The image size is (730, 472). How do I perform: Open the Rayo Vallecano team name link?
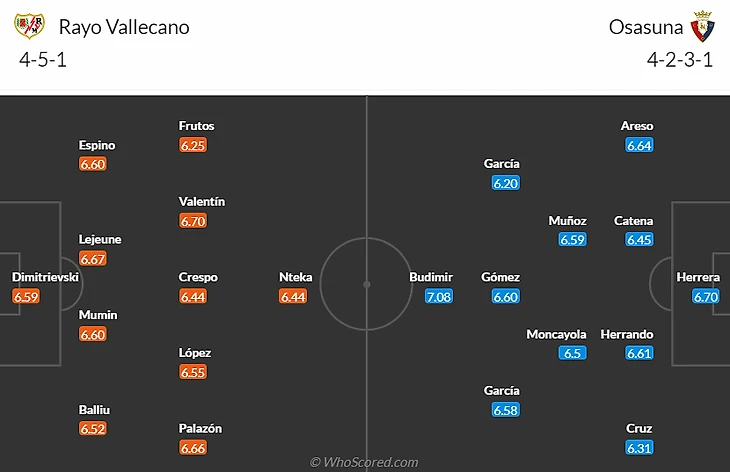click(x=124, y=27)
